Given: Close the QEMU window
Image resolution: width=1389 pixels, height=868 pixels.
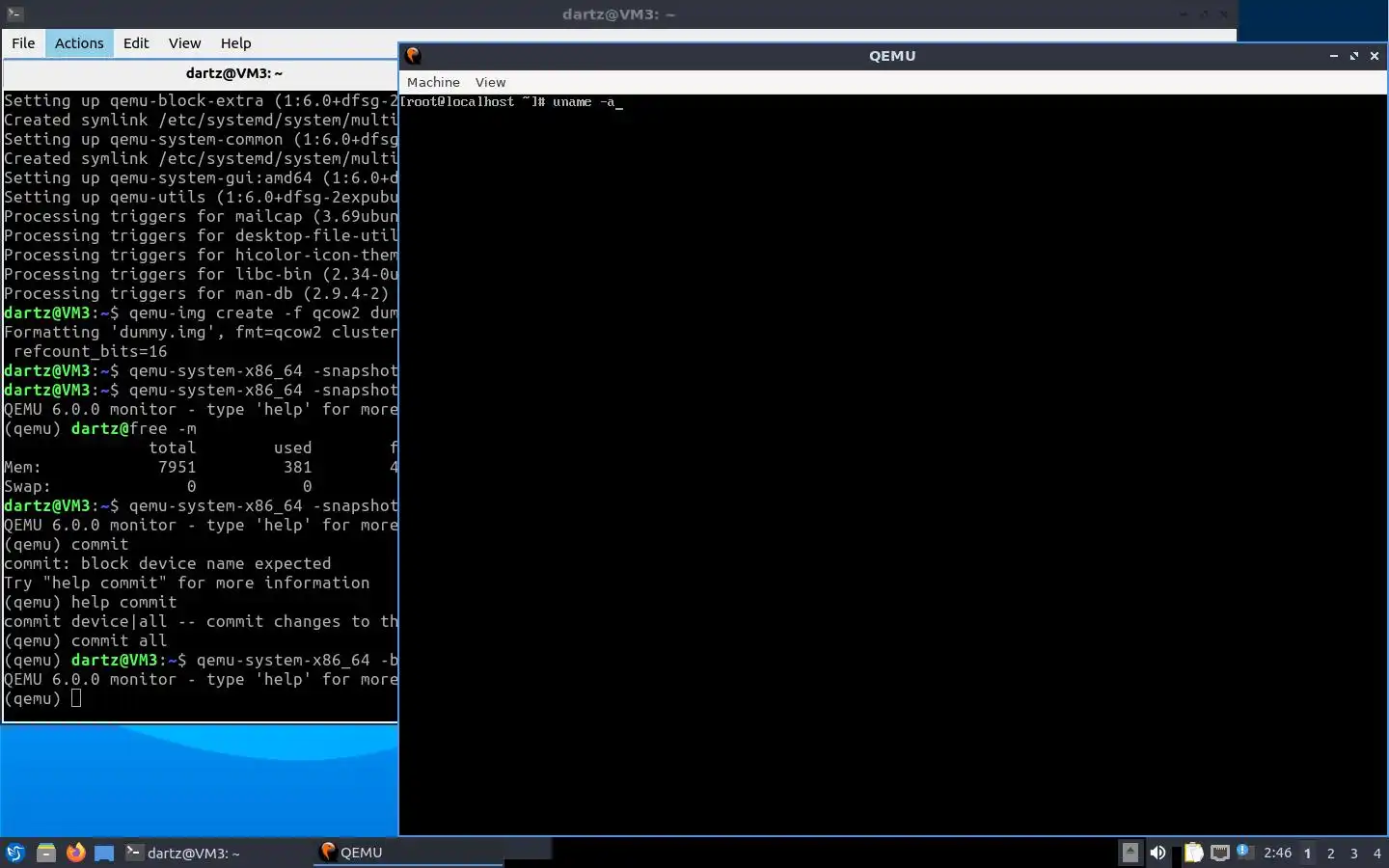Looking at the screenshot, I should tap(1375, 56).
